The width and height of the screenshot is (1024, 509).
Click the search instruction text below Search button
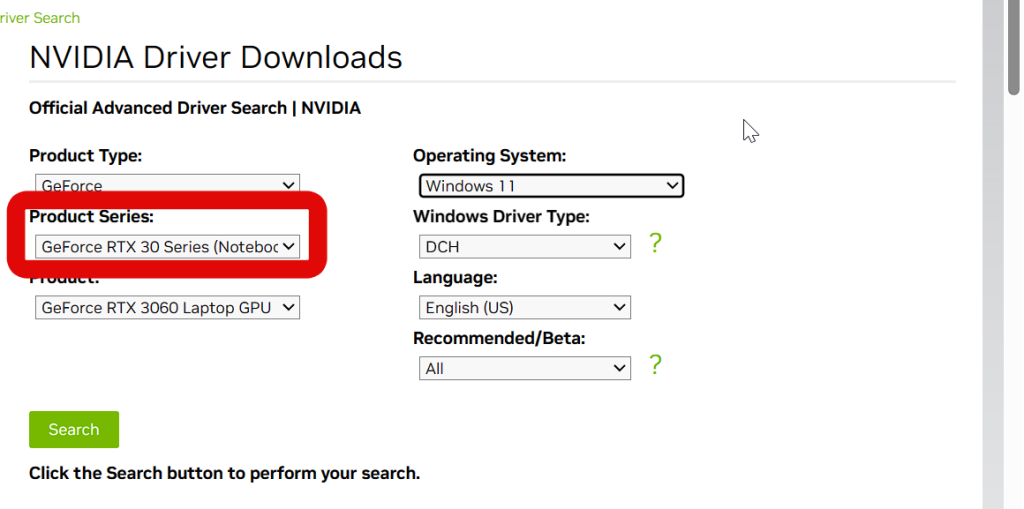point(224,473)
